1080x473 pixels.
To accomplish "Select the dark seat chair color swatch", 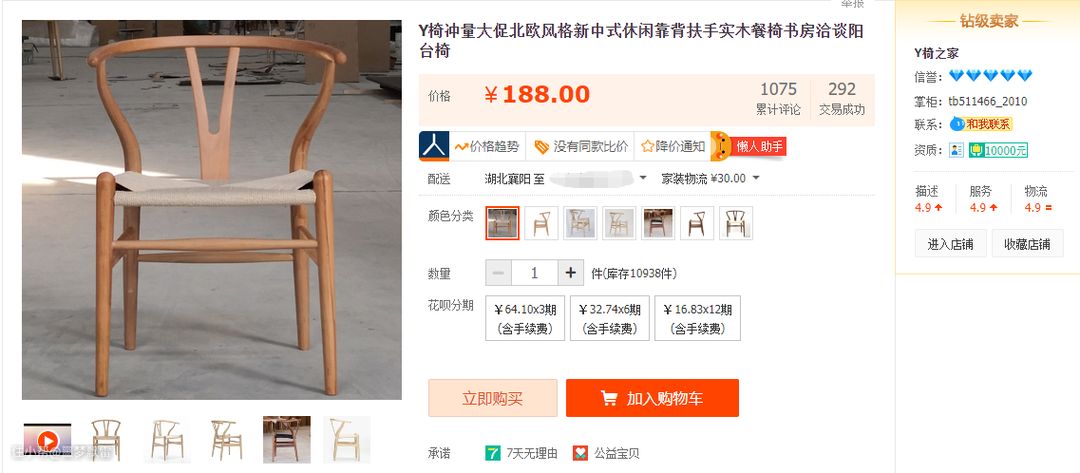I will [x=658, y=223].
